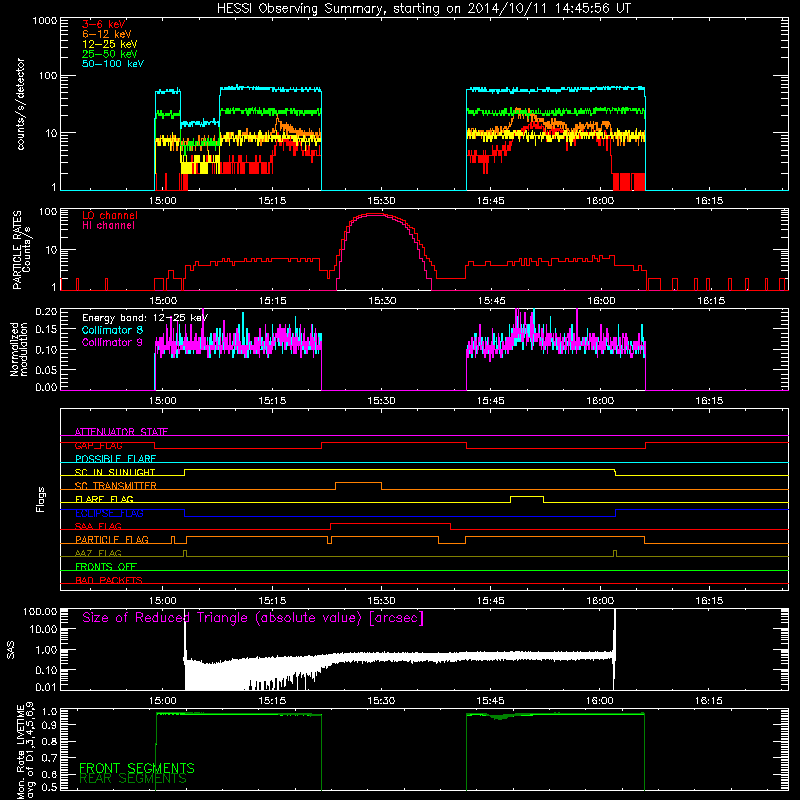Select the FRONT SEGMENTS legend label

click(x=137, y=768)
